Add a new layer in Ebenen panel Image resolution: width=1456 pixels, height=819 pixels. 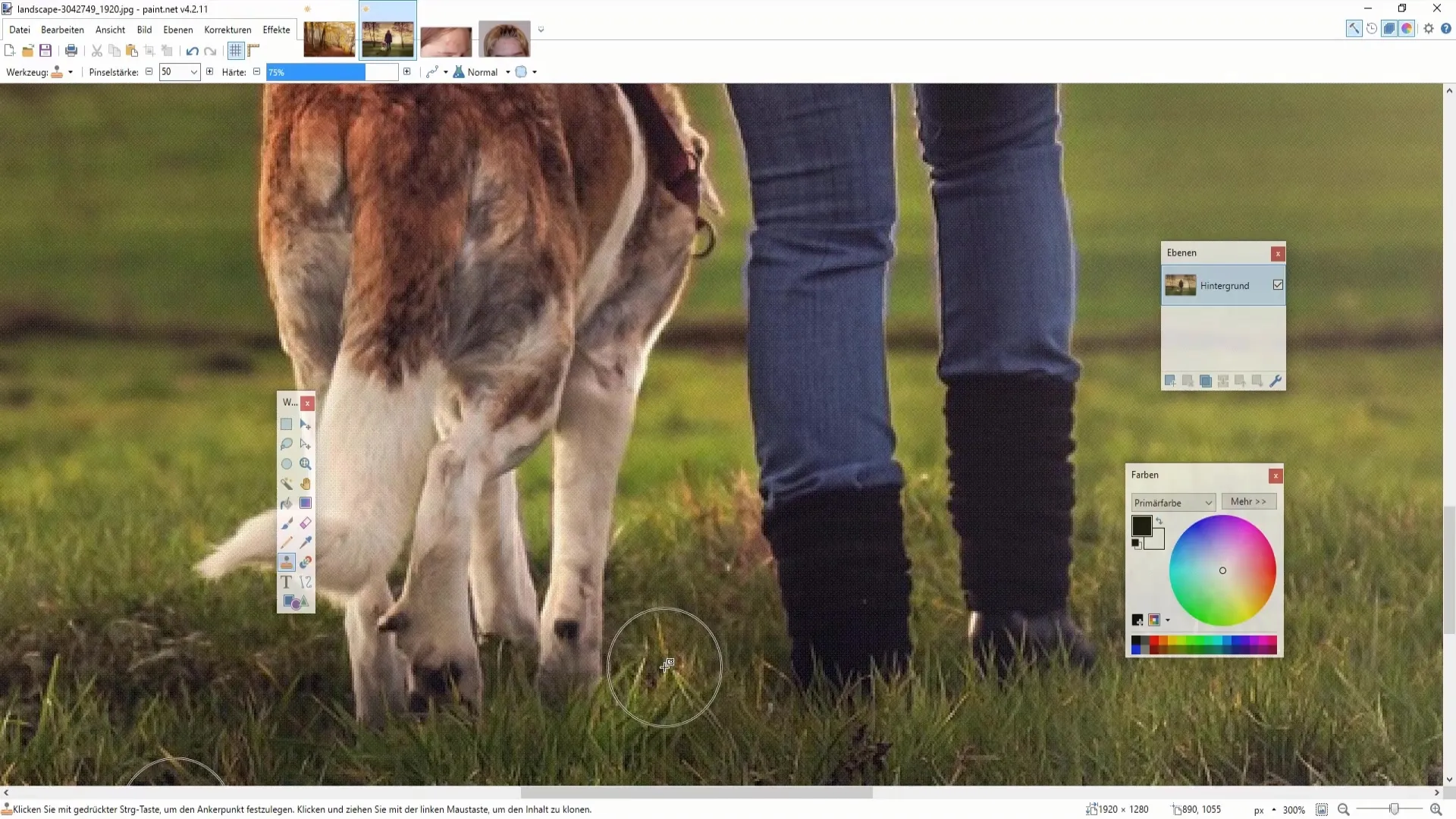point(1170,381)
